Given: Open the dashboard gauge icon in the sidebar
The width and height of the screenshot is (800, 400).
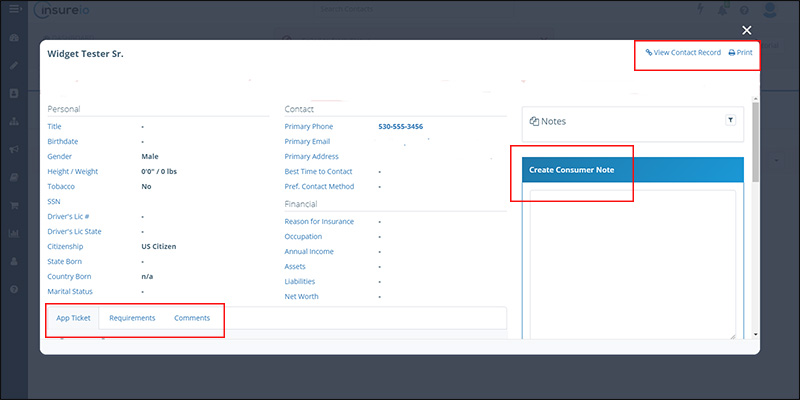Looking at the screenshot, I should point(14,38).
